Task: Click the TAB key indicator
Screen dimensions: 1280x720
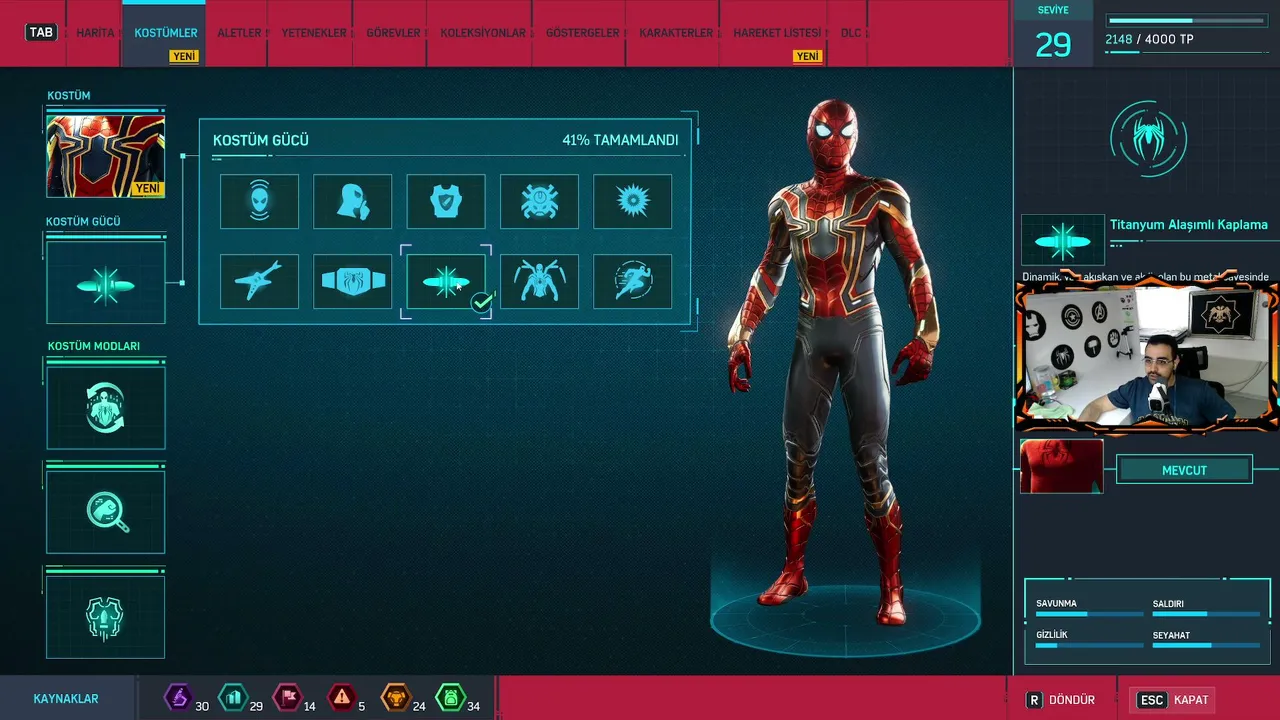Action: coord(41,32)
